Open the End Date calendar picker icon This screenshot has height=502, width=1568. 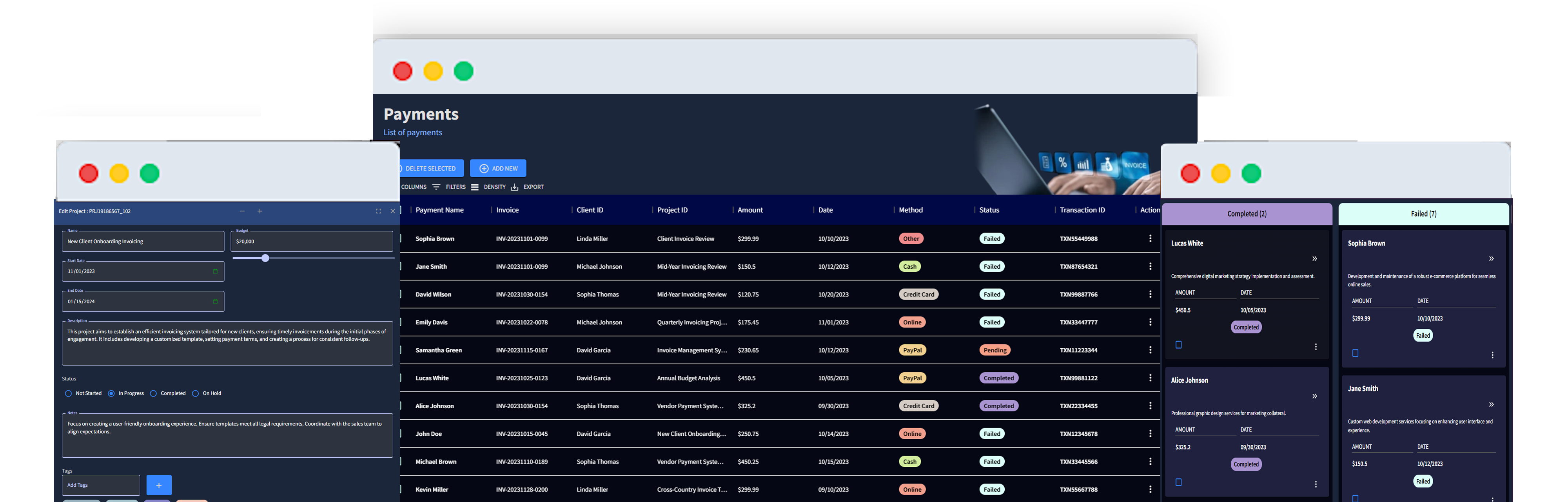[x=216, y=301]
